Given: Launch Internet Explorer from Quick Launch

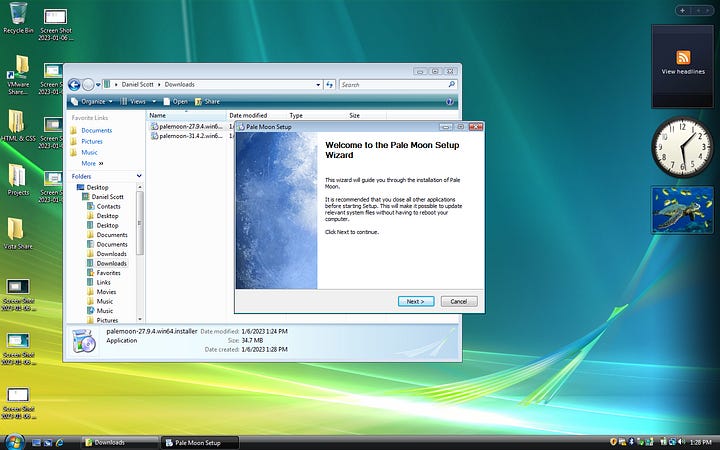Looking at the screenshot, I should tap(59, 443).
